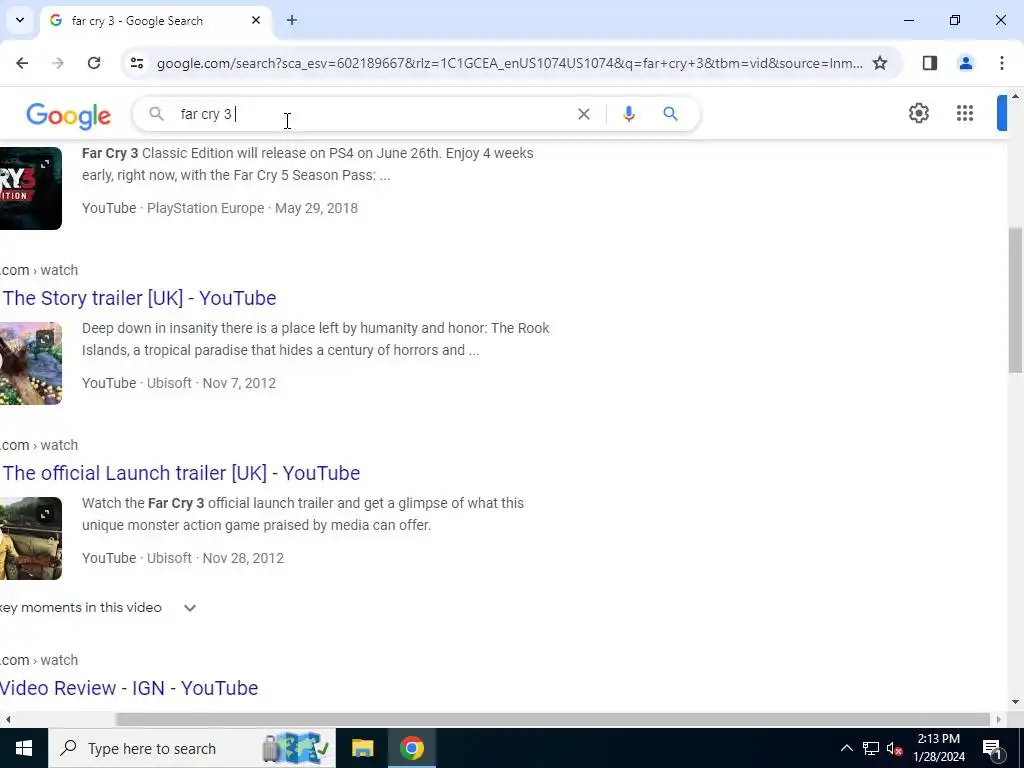The image size is (1024, 768).
Task: Open The Story trailer [UK] - YouTube result
Action: 138,298
